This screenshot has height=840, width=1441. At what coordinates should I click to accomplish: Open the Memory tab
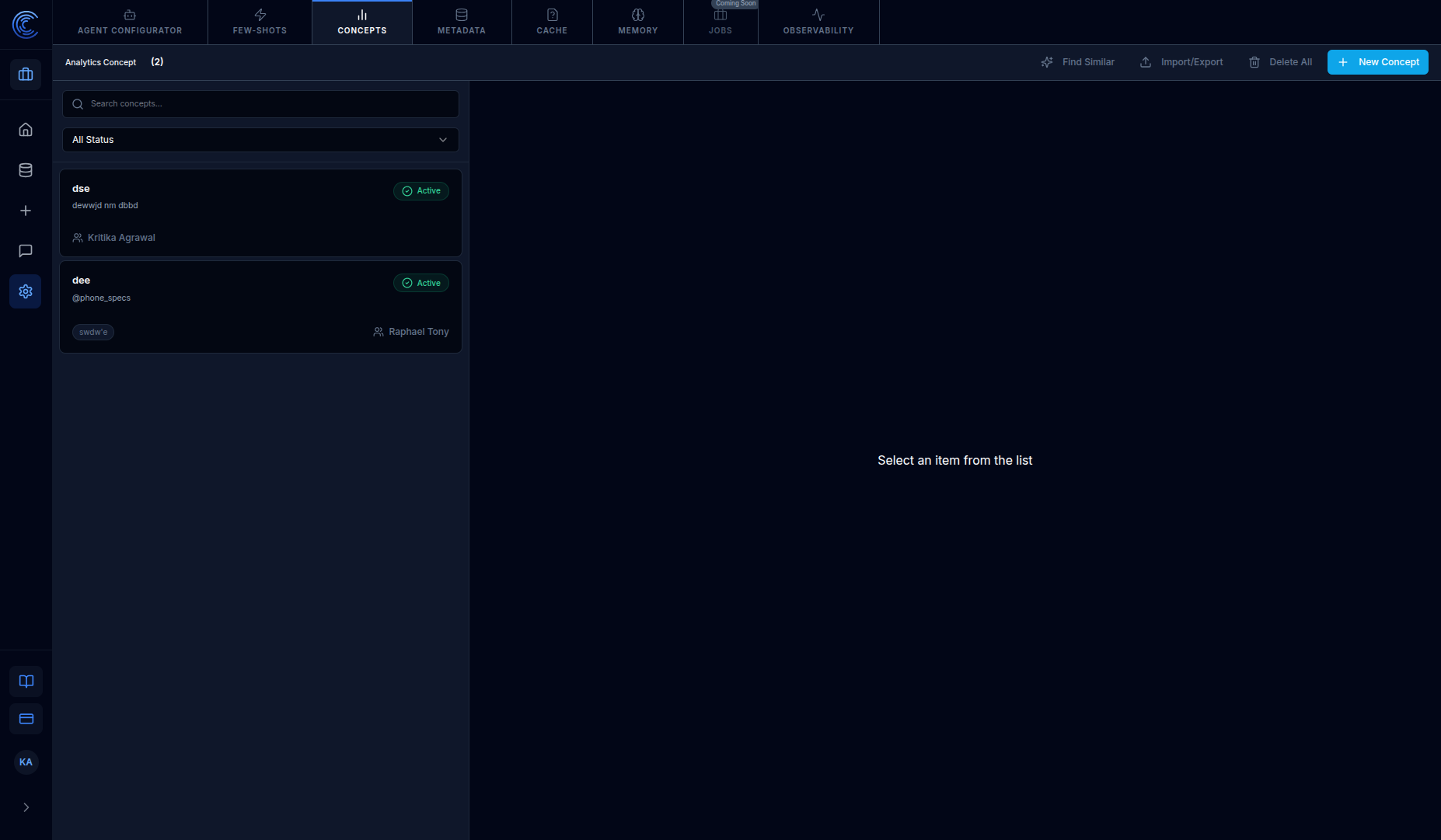[x=638, y=23]
